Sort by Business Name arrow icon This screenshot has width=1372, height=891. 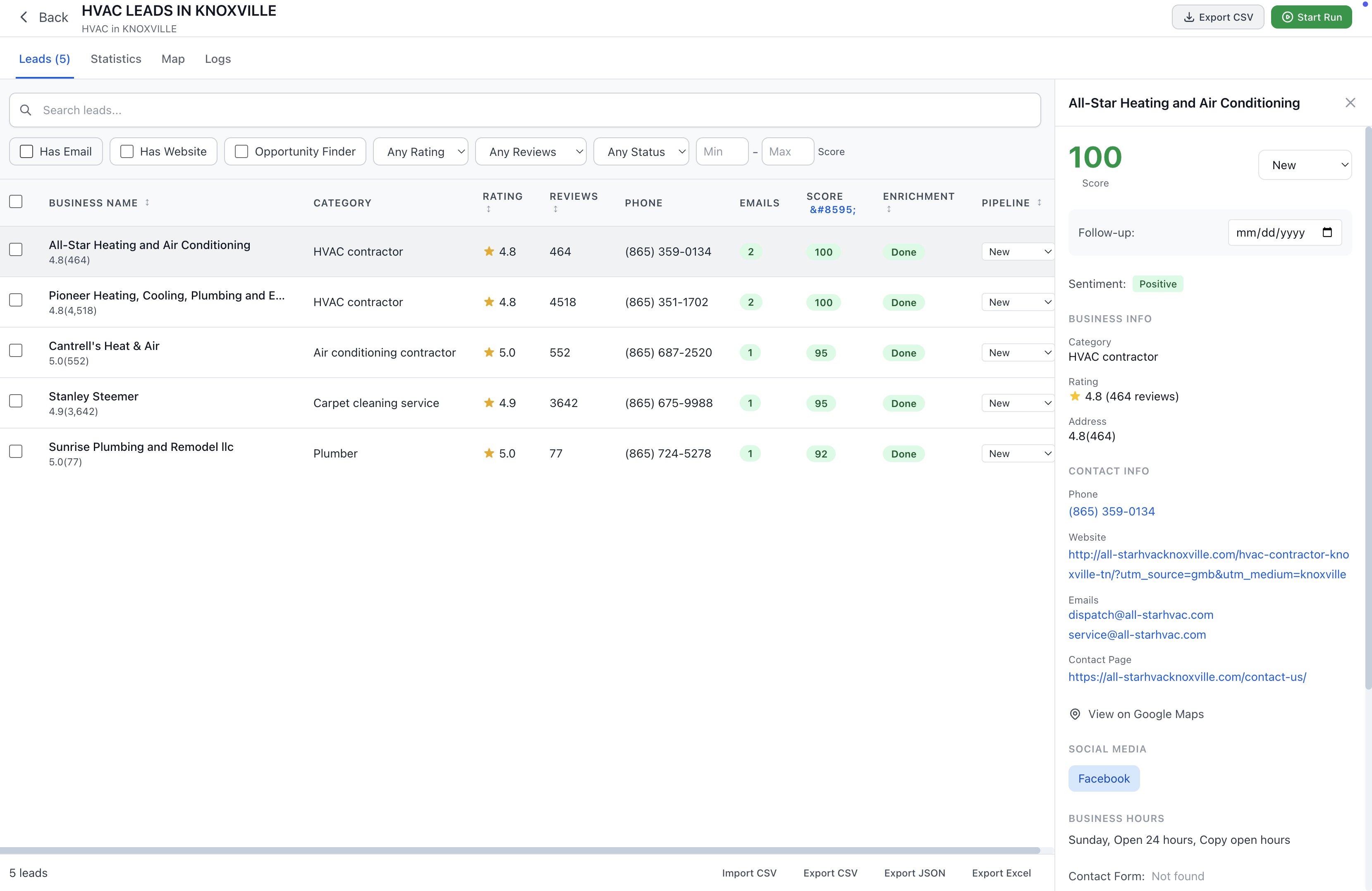148,202
